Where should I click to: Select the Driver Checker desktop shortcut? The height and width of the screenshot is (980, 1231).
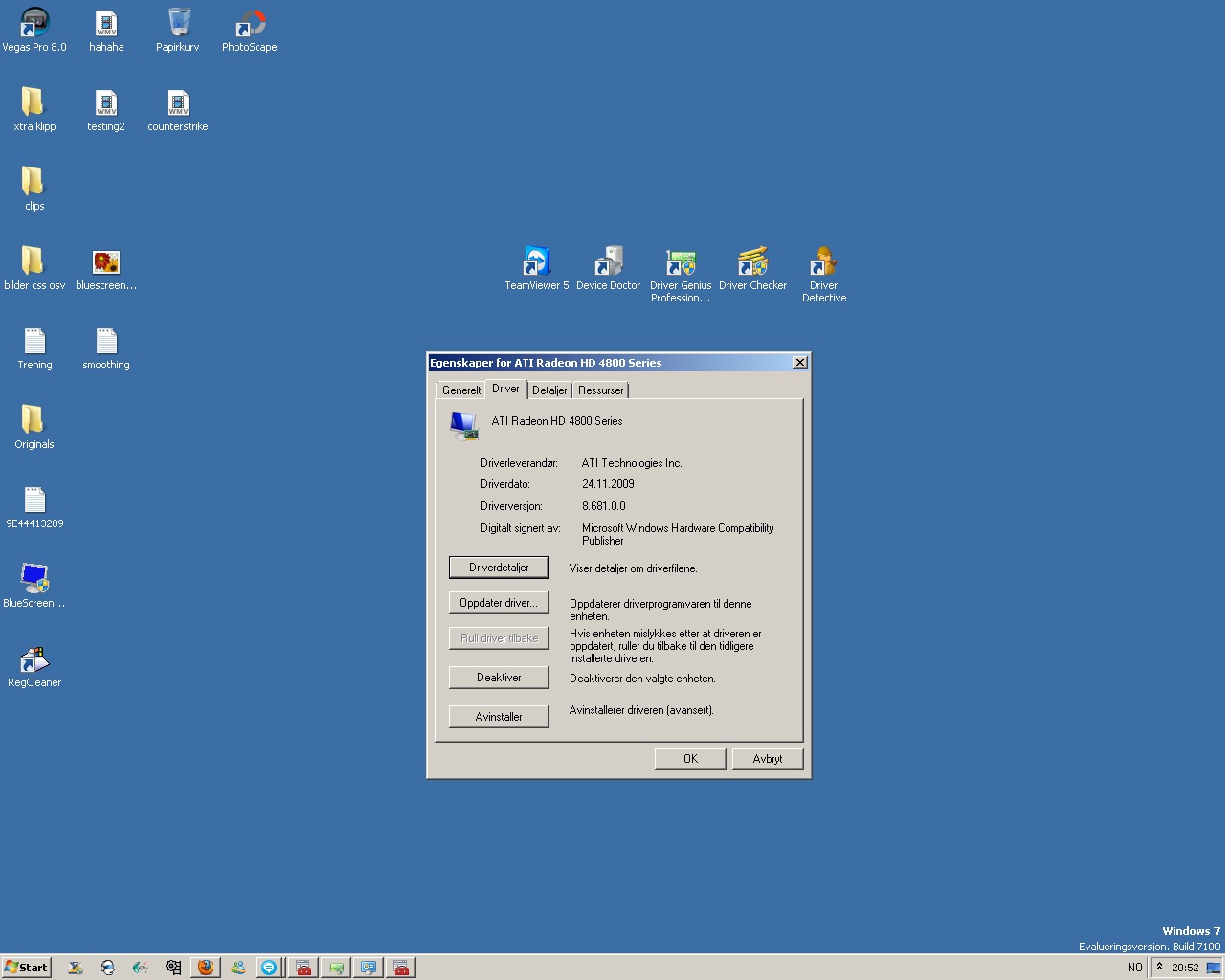(752, 268)
